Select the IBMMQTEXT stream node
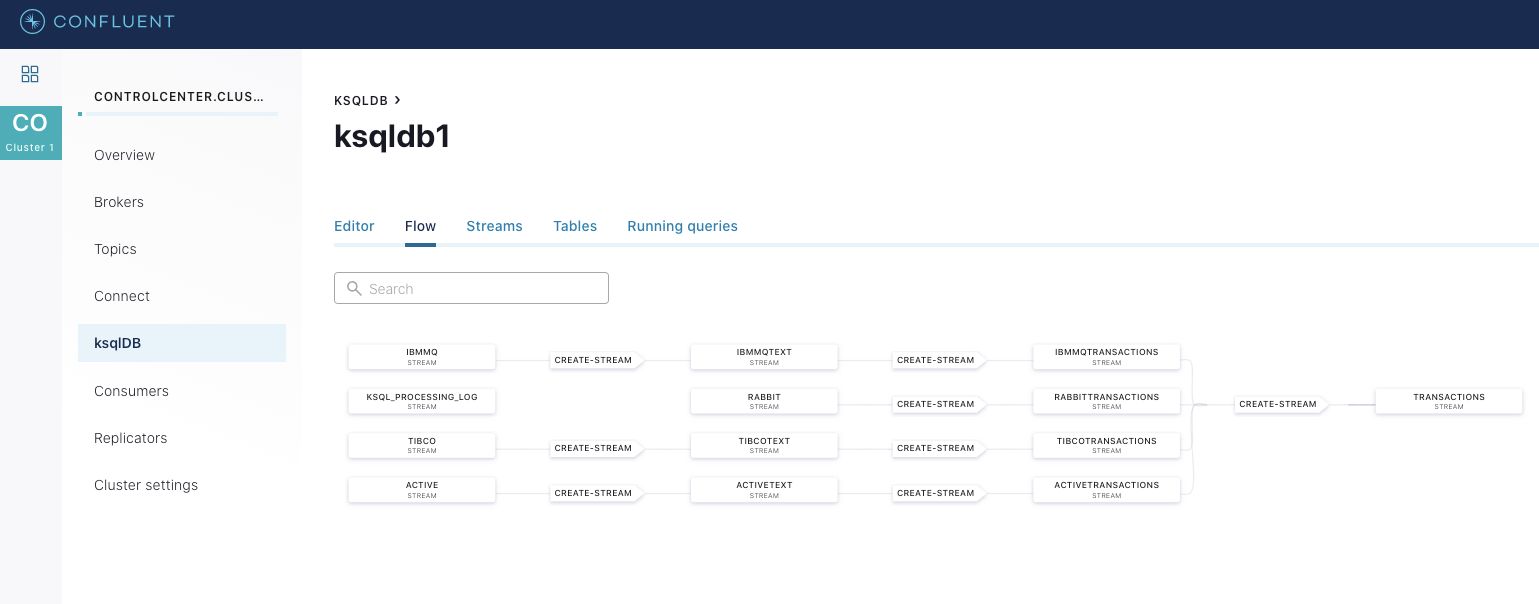The image size is (1539, 604). point(764,357)
